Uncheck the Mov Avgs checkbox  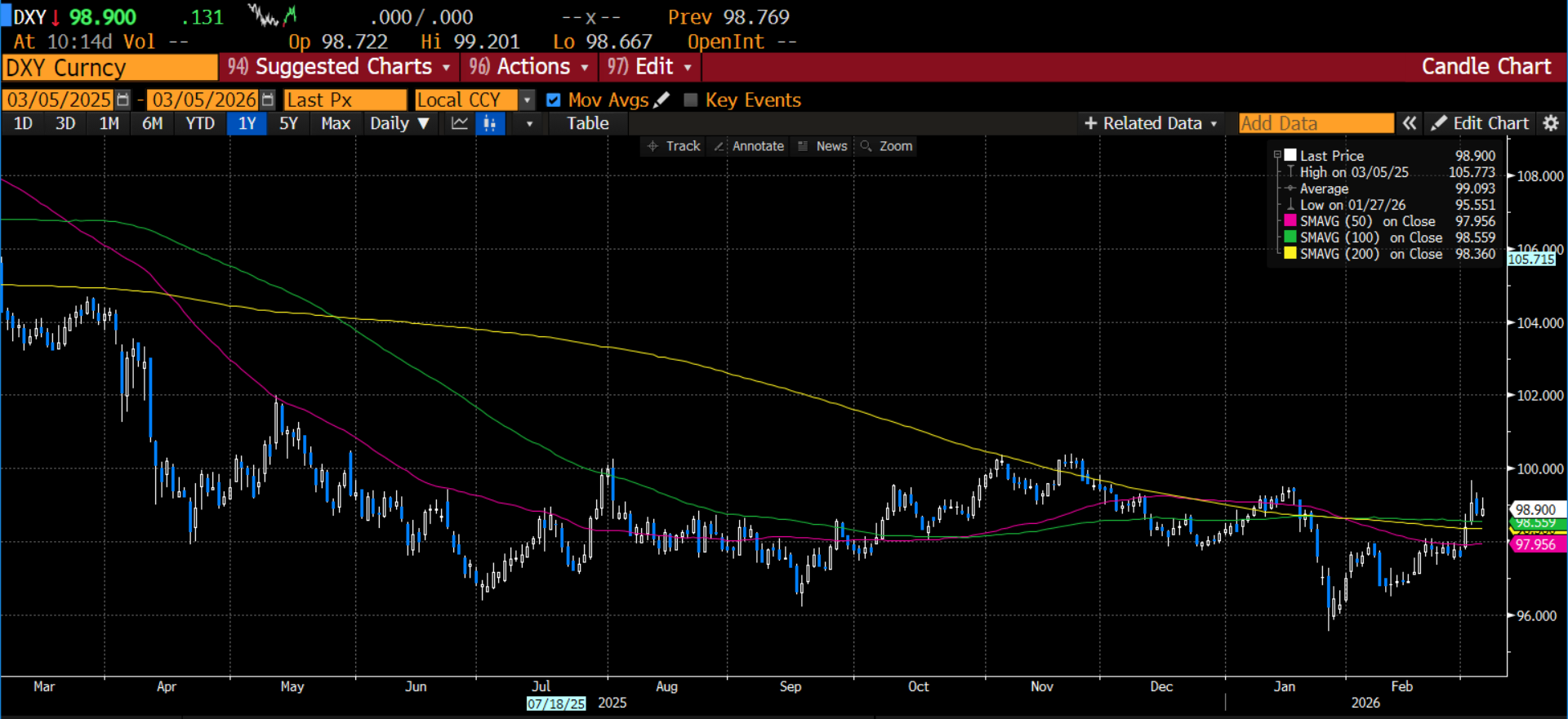(554, 100)
